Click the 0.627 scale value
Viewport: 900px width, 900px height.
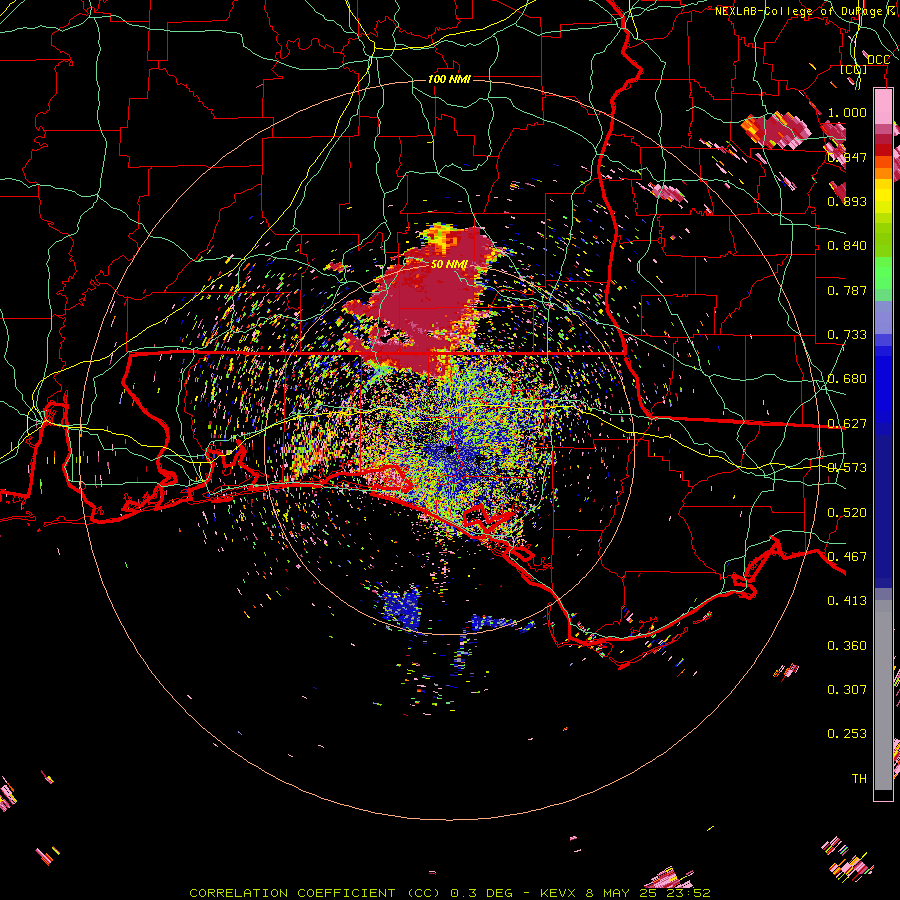(847, 423)
